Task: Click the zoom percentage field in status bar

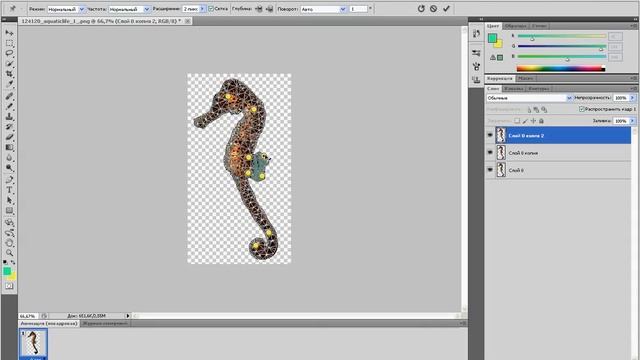Action: 28,316
